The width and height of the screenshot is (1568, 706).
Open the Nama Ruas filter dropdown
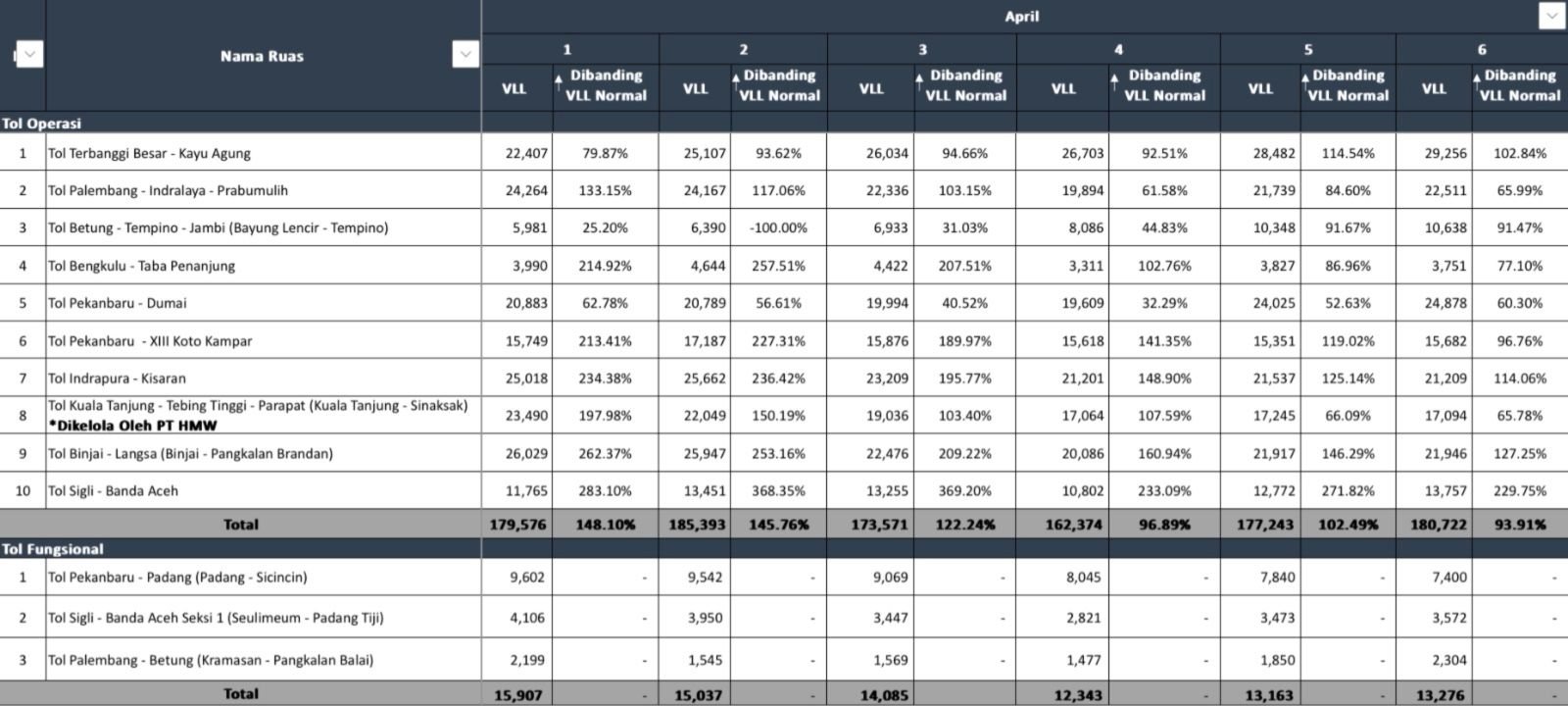pyautogui.click(x=465, y=55)
